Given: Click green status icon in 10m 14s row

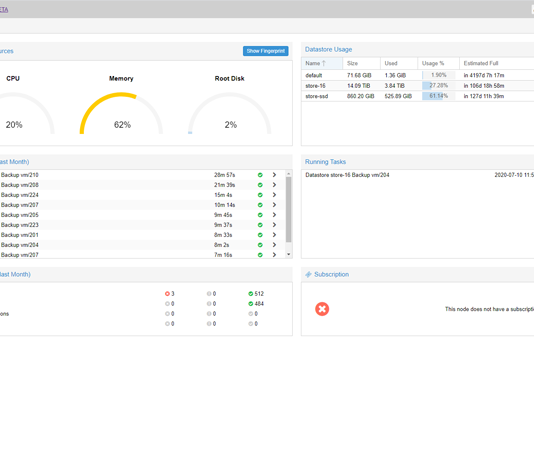Looking at the screenshot, I should pos(260,205).
